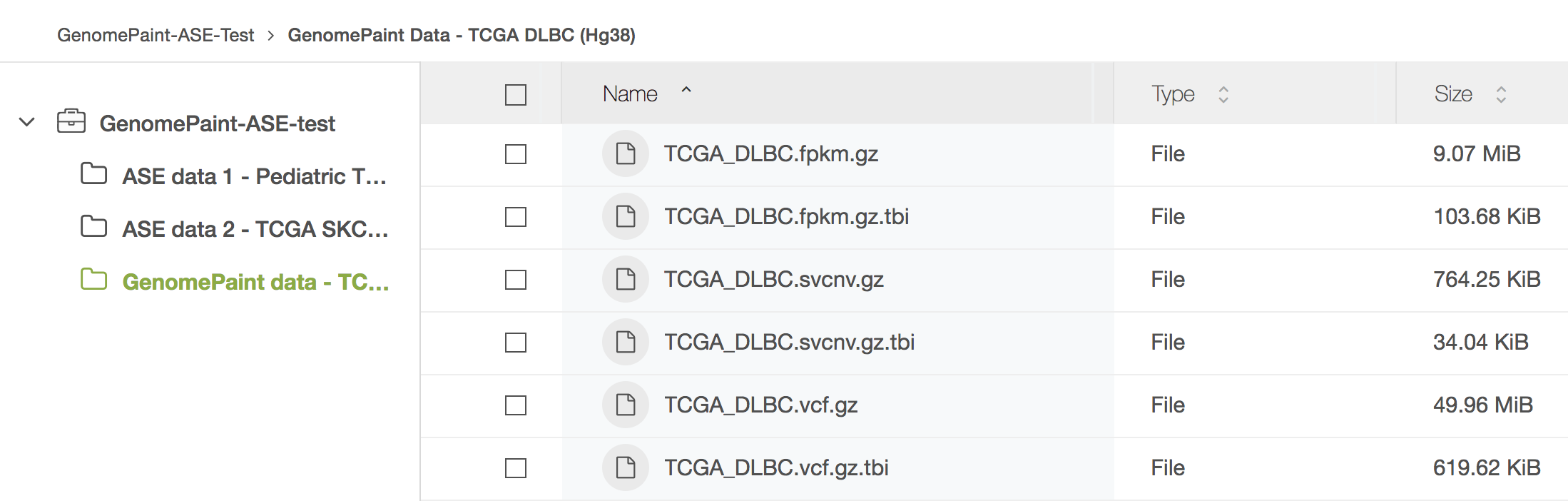Viewport: 1568px width, 501px height.
Task: Collapse the GenomePaint-ASE-test tree chevron
Action: [27, 122]
